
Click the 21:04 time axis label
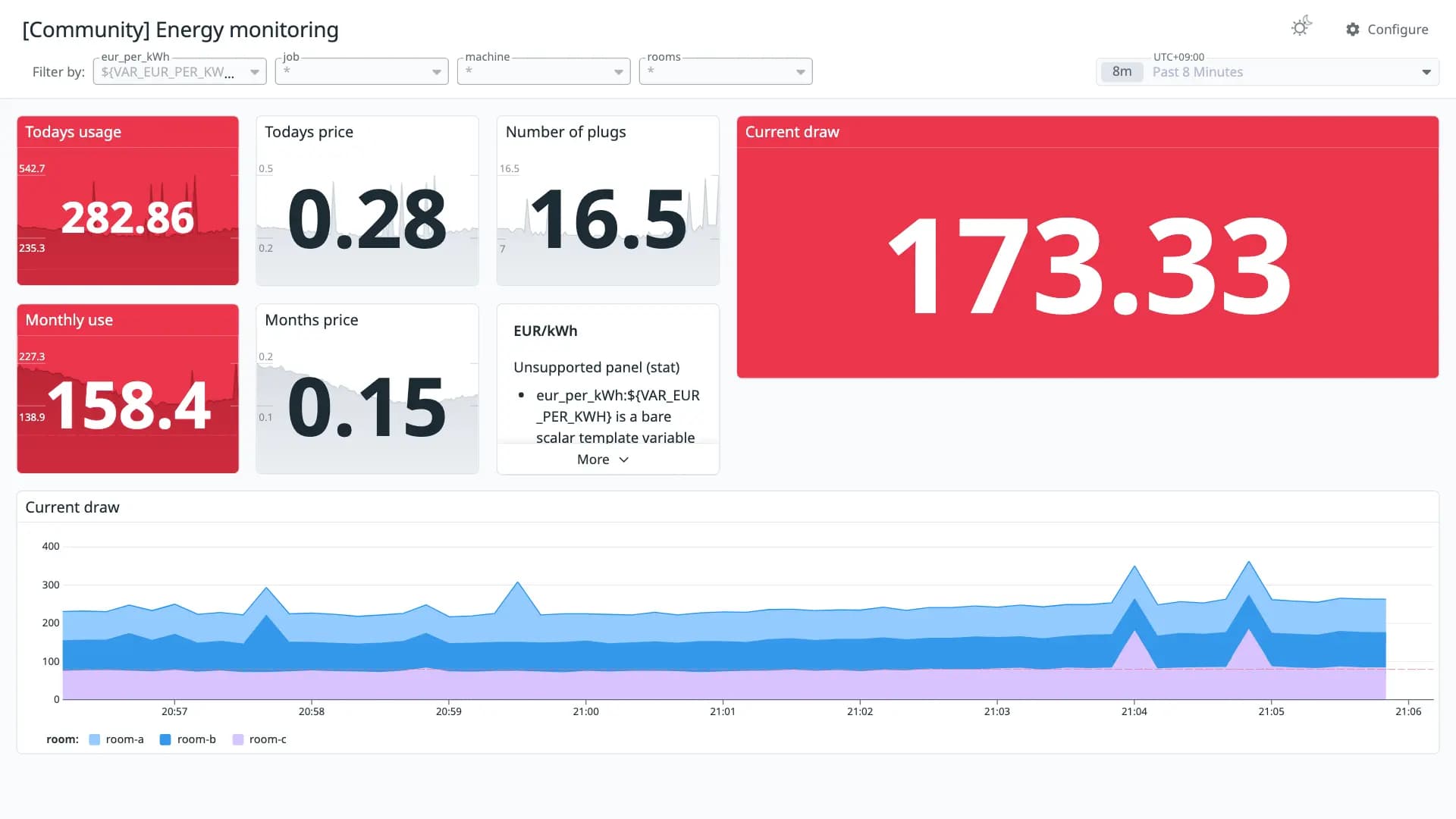click(x=1134, y=711)
